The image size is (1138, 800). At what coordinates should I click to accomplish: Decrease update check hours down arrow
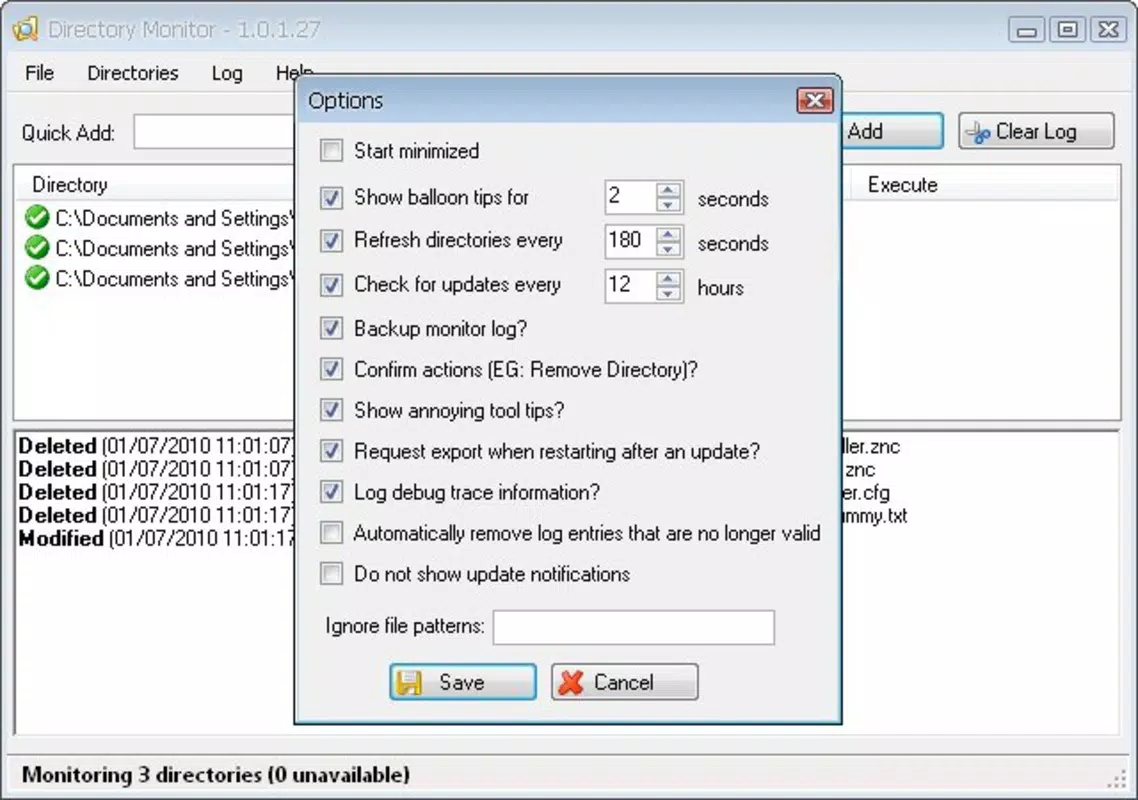click(668, 293)
